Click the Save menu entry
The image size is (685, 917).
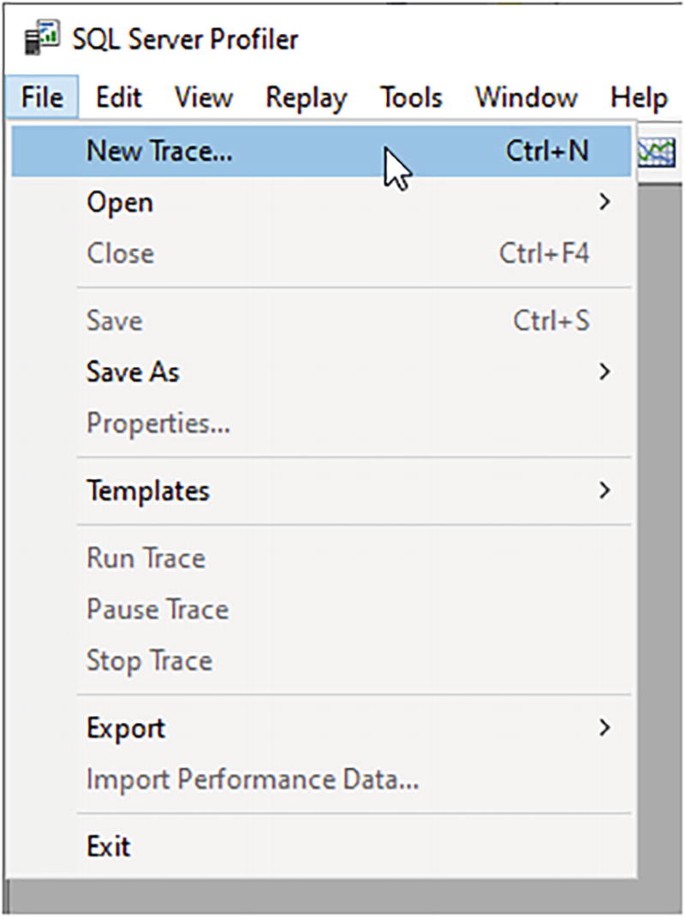click(x=321, y=321)
